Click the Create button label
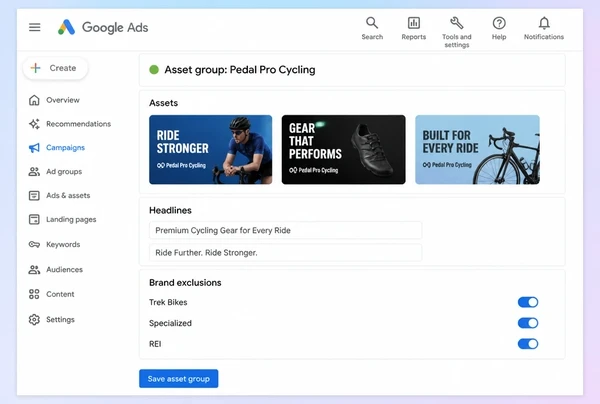This screenshot has height=404, width=600. point(63,68)
